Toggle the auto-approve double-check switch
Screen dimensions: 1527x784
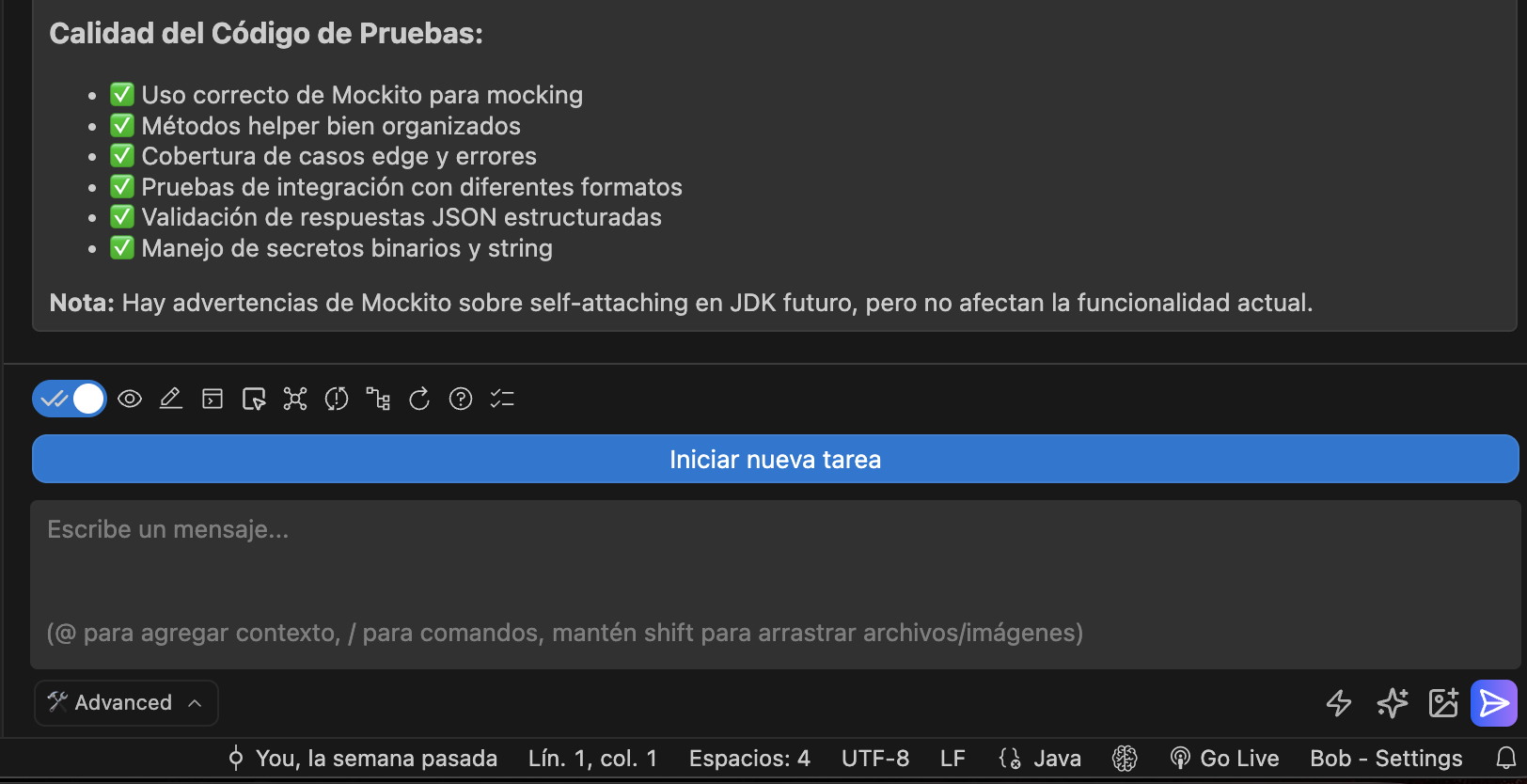coord(69,399)
